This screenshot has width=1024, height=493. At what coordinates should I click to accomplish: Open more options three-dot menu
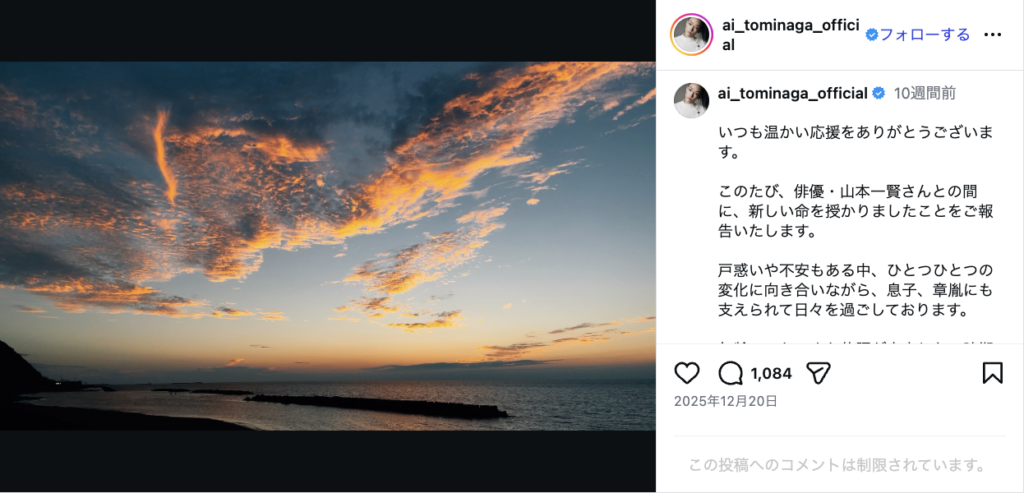click(x=992, y=35)
